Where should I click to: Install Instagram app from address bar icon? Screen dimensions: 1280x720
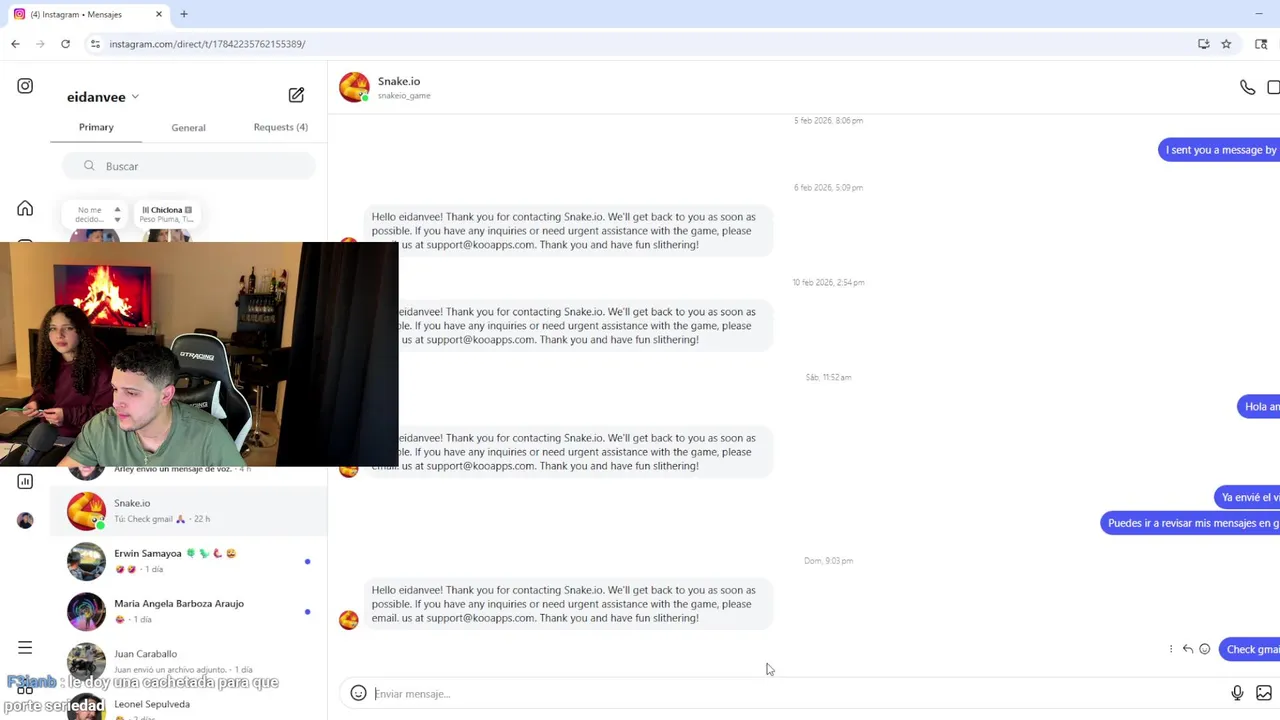[x=1203, y=44]
